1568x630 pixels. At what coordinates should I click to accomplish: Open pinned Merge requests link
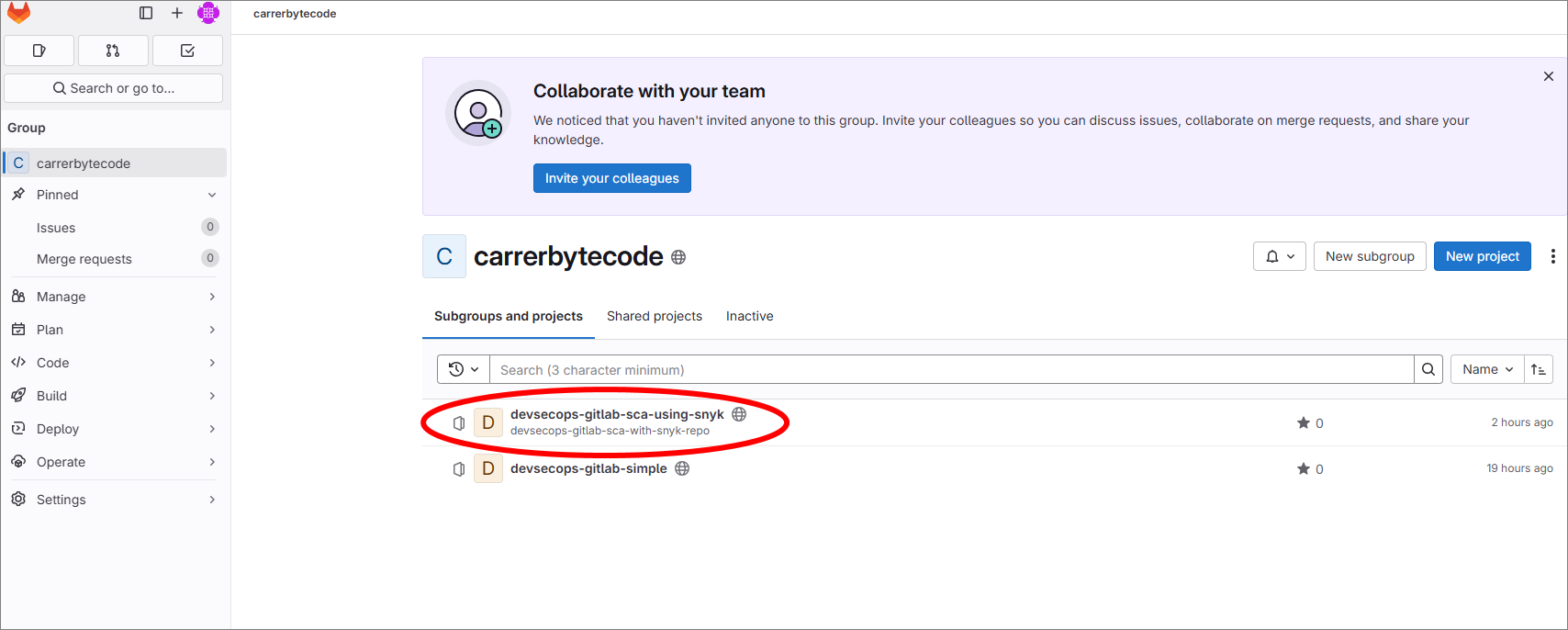(x=115, y=258)
